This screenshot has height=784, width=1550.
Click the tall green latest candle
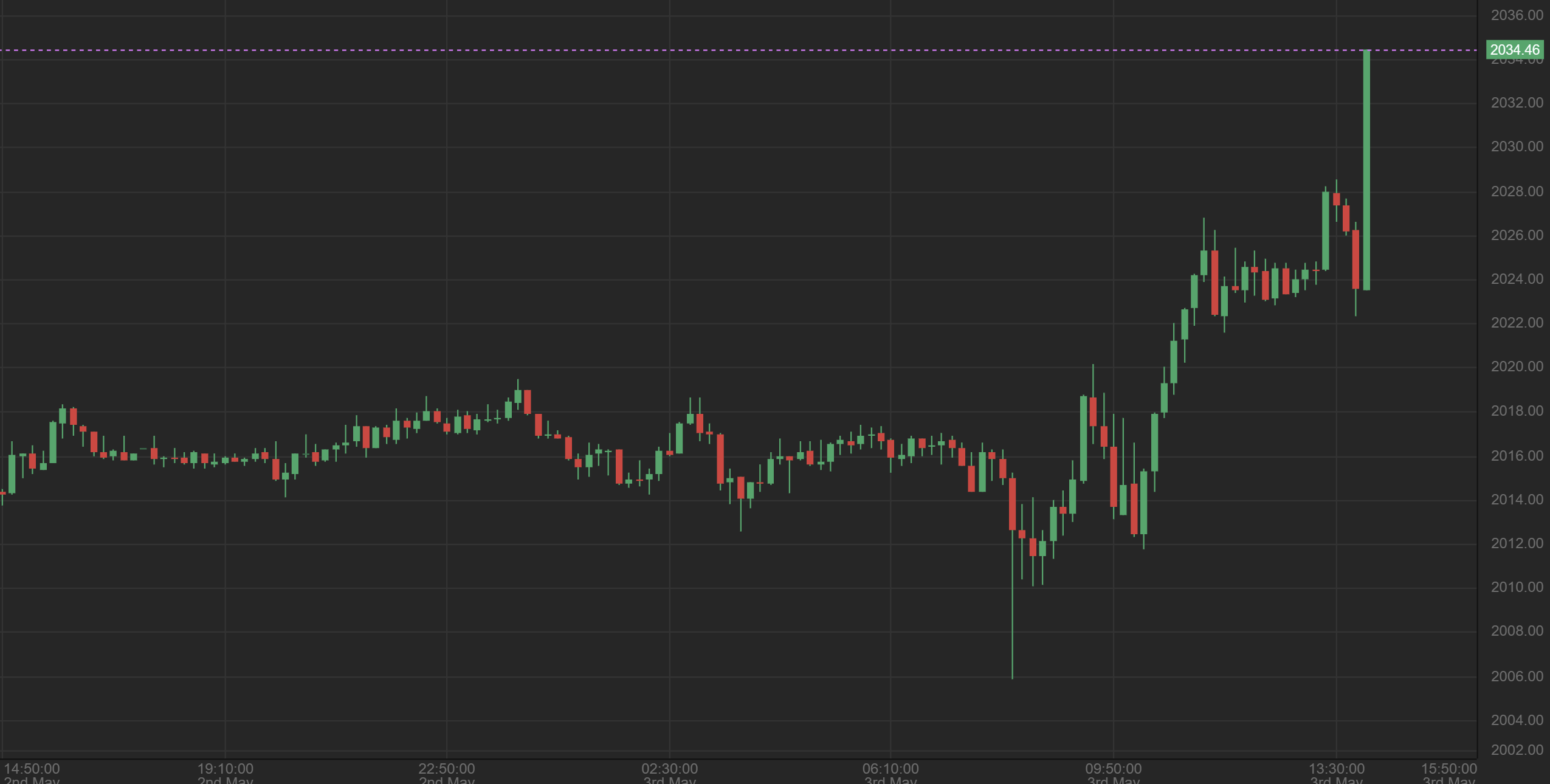tap(1366, 170)
